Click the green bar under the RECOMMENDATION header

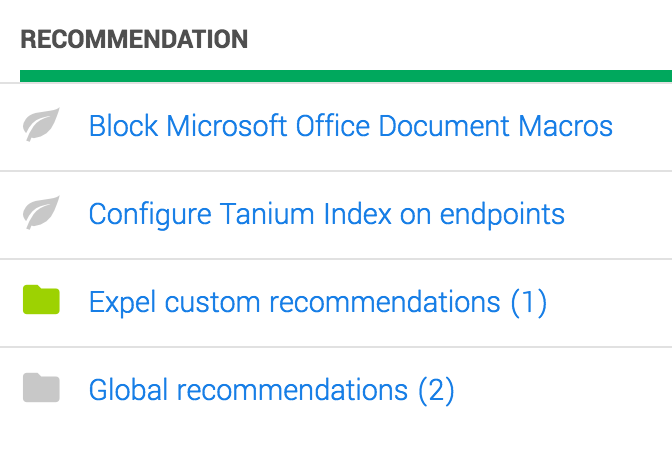click(x=346, y=76)
